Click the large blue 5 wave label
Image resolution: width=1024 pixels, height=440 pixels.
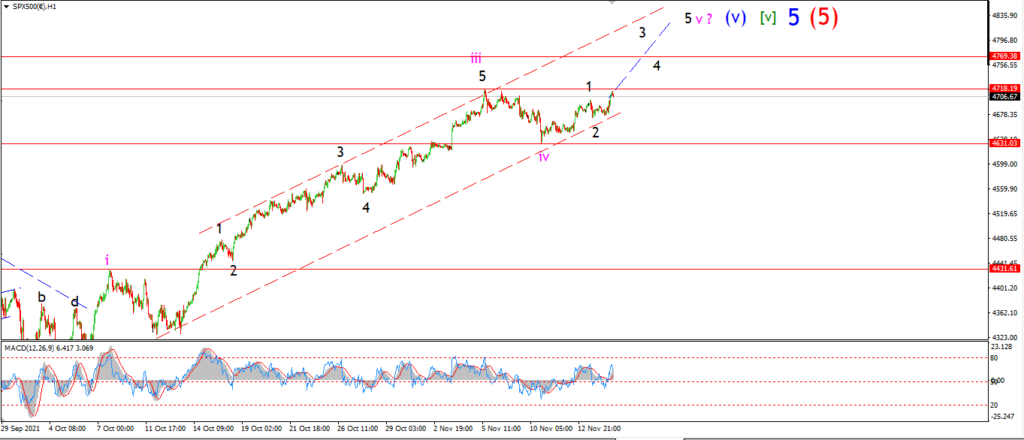(793, 18)
